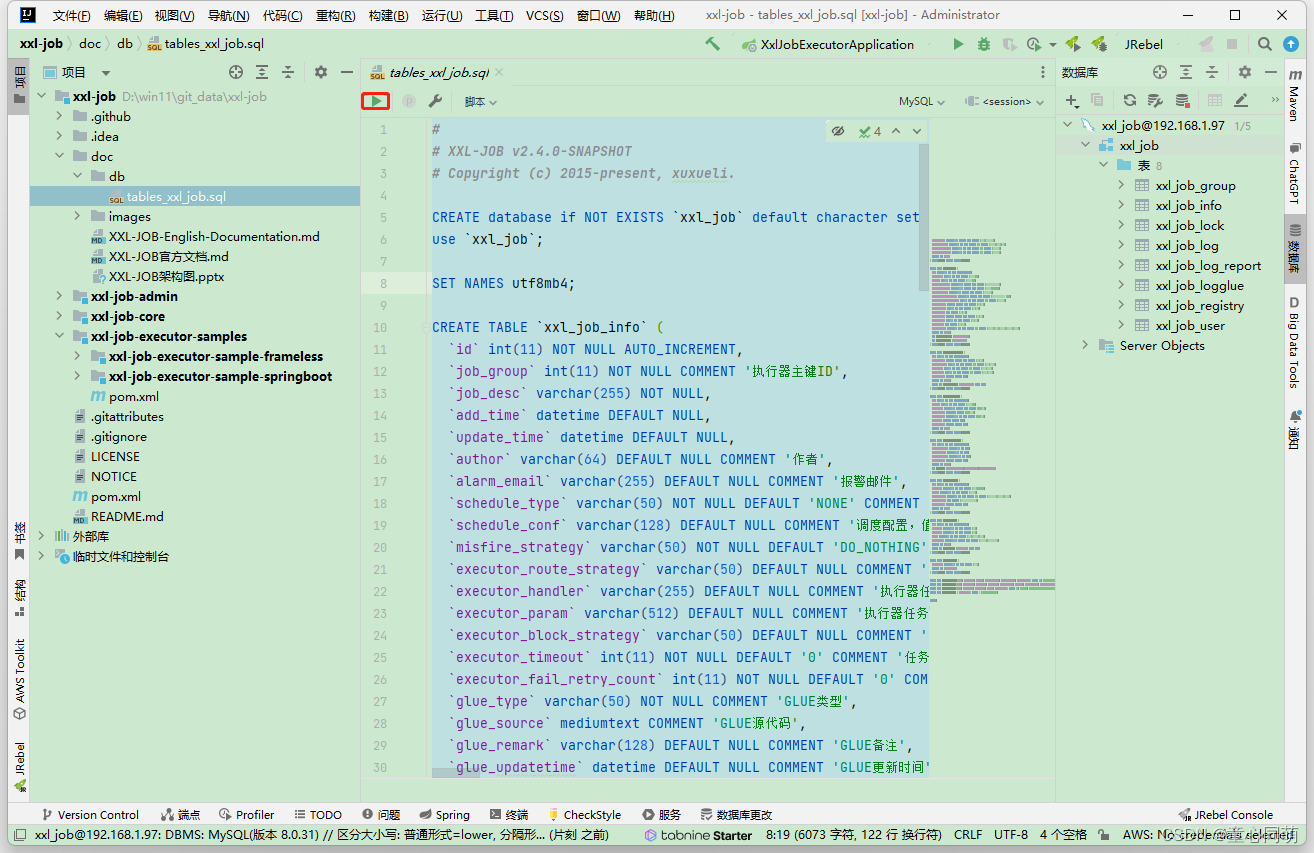The image size is (1314, 853).
Task: Open the 帮助(H) menu
Action: pos(654,15)
